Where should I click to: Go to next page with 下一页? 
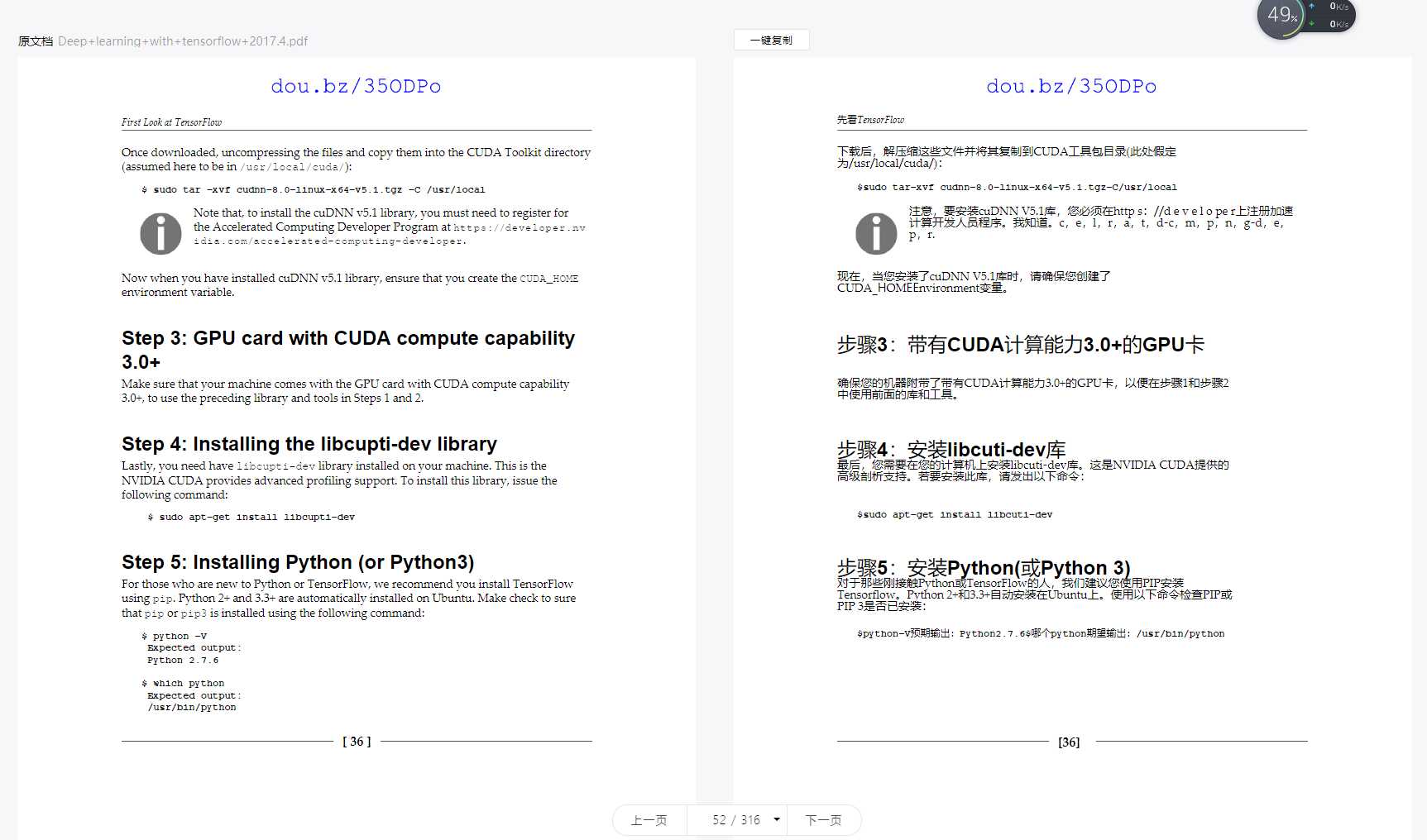coord(824,820)
